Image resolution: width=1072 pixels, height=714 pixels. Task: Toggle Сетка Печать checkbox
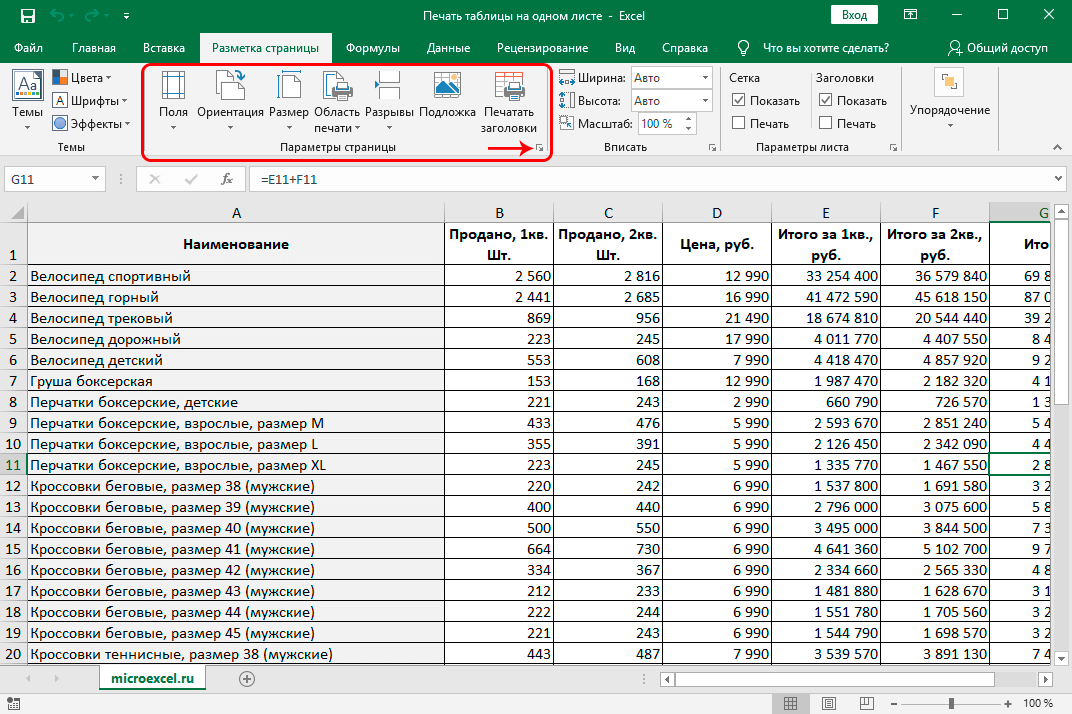click(x=738, y=123)
